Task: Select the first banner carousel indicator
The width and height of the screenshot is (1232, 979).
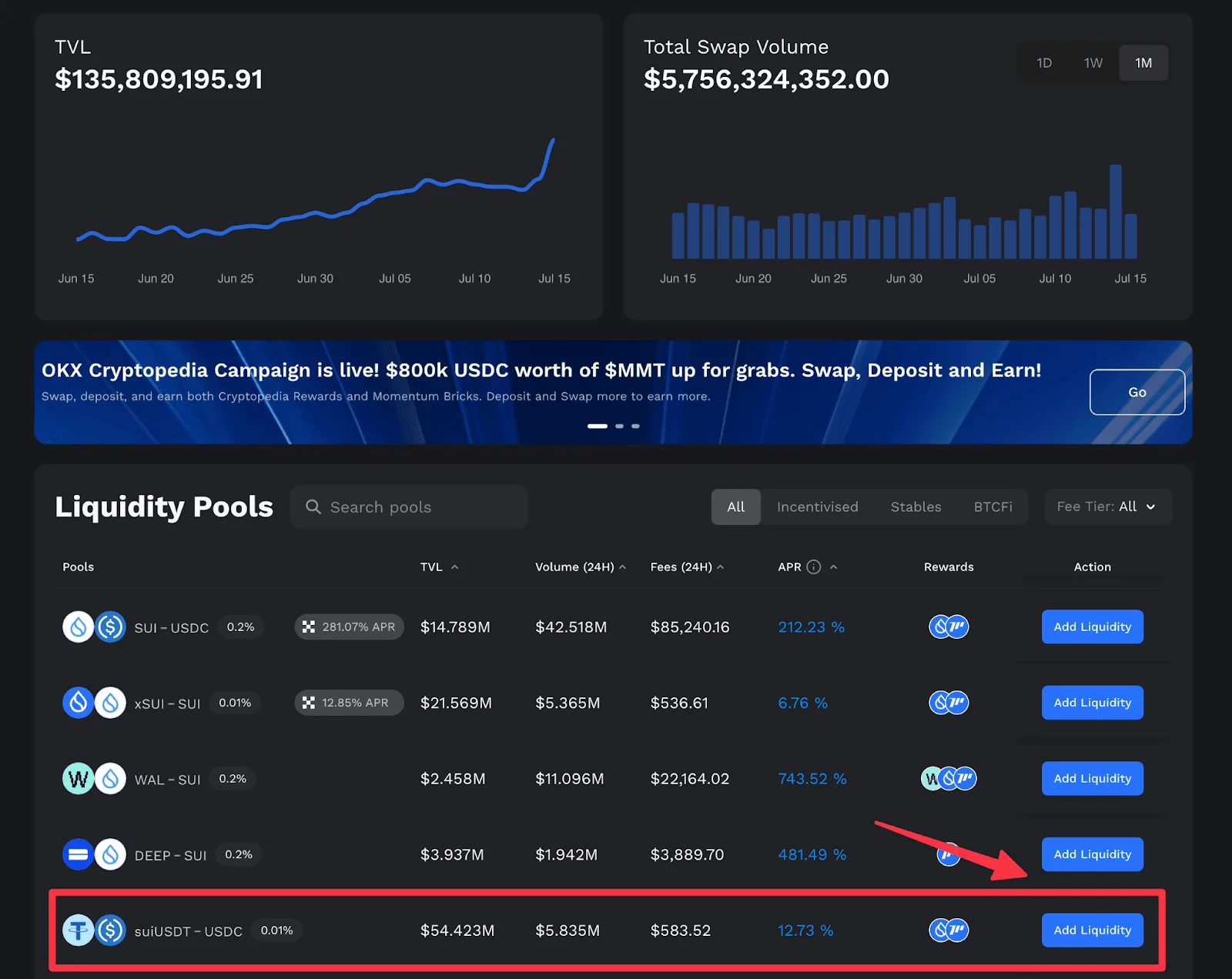Action: coord(598,426)
